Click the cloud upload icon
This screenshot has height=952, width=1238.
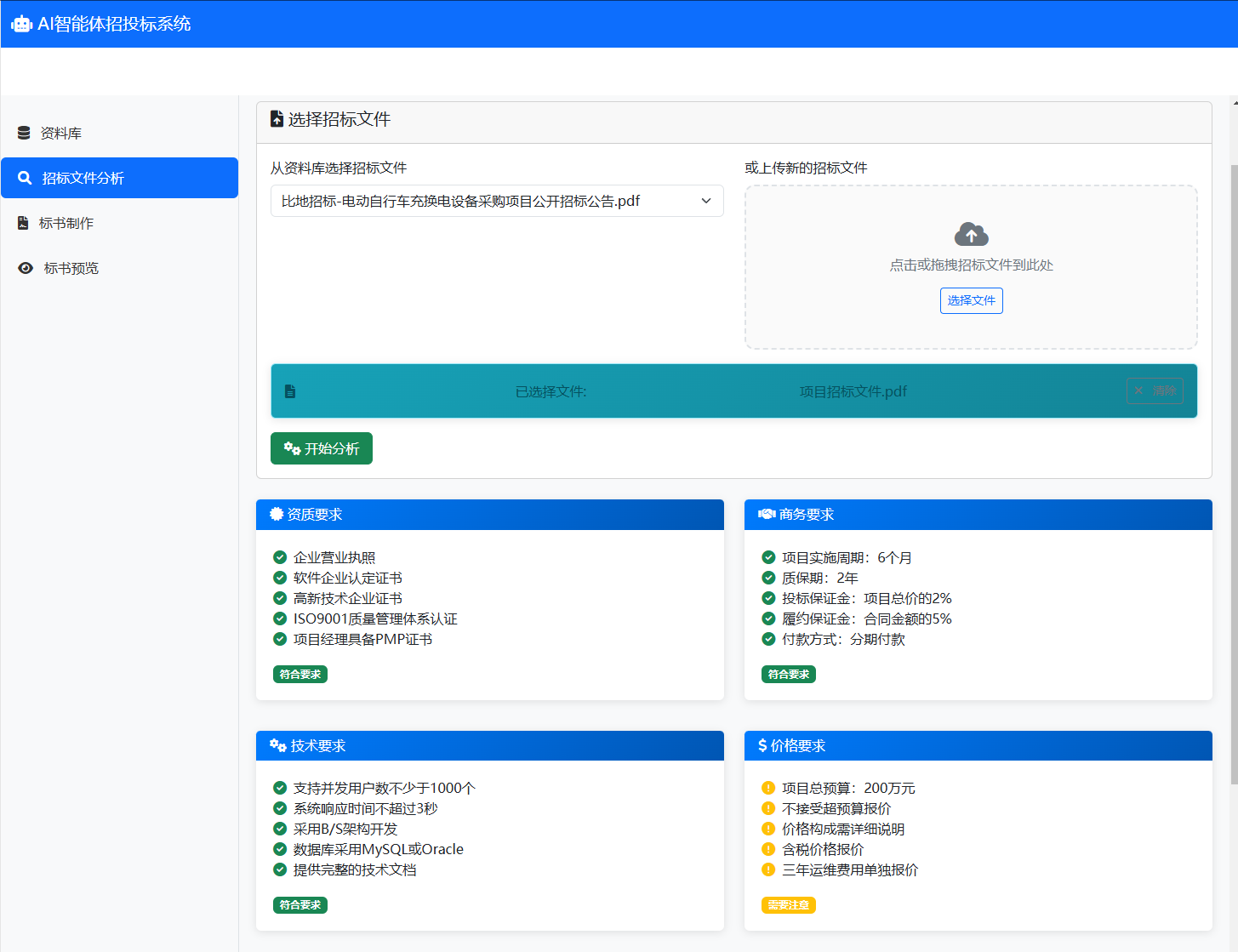coord(971,234)
